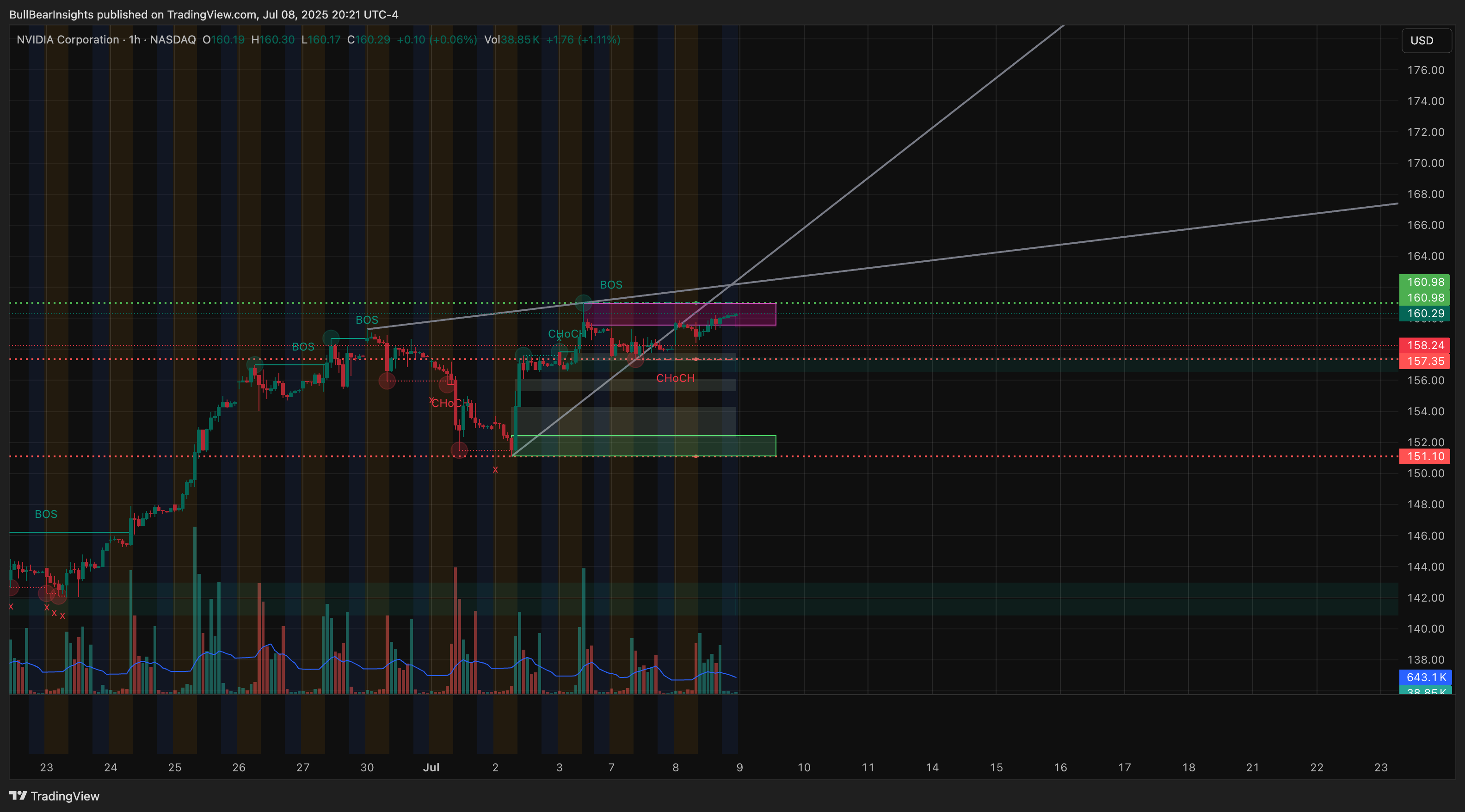
Task: Click the publisher header text BullBearInsights
Action: [51, 14]
